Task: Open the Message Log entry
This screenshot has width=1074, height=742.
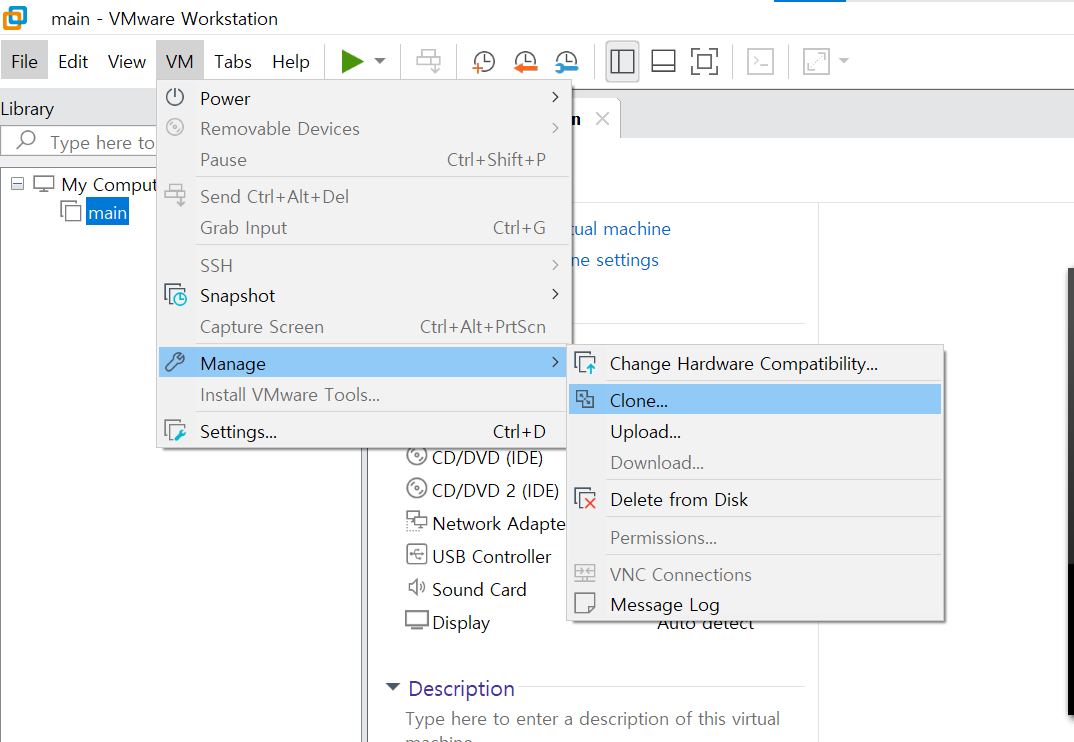Action: coord(755,604)
